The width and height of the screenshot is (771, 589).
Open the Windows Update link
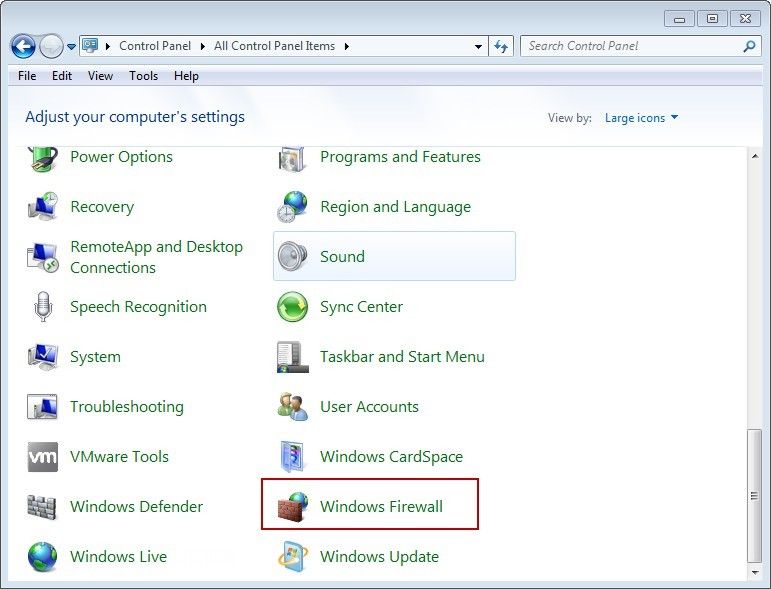click(x=379, y=557)
